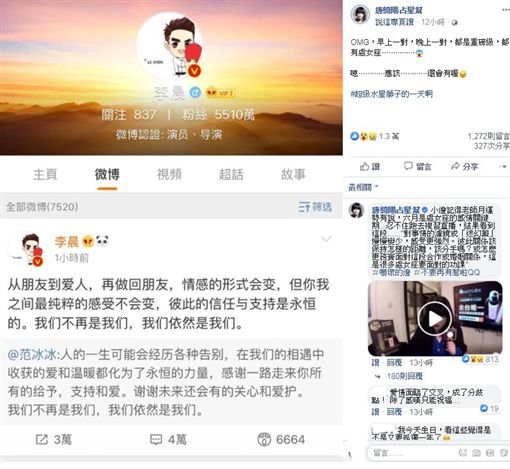Image resolution: width=510 pixels, height=469 pixels.
Task: Click the Facebook like thumbs-up button
Action: click(365, 166)
